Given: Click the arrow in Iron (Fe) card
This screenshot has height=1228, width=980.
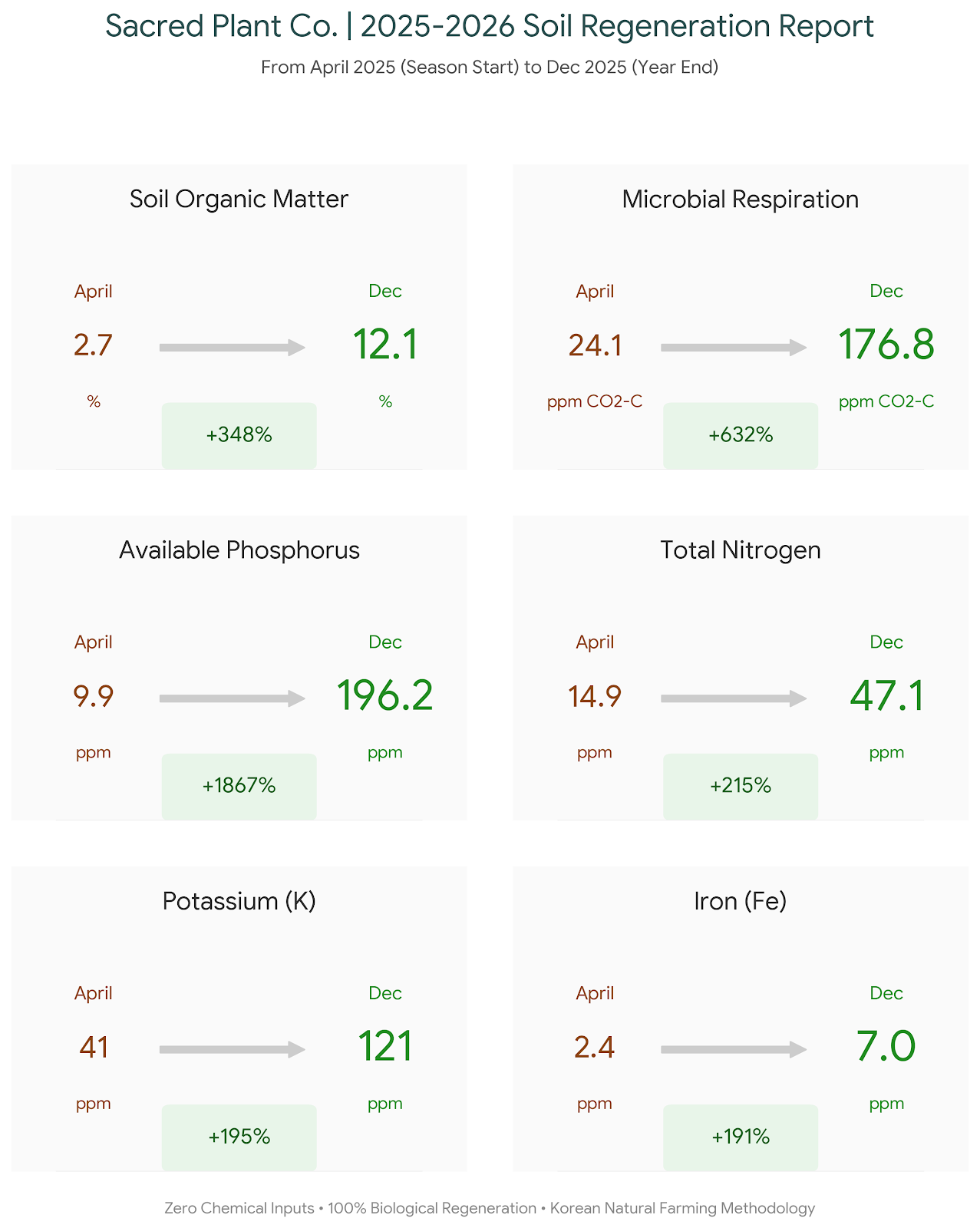Looking at the screenshot, I should coord(733,1049).
